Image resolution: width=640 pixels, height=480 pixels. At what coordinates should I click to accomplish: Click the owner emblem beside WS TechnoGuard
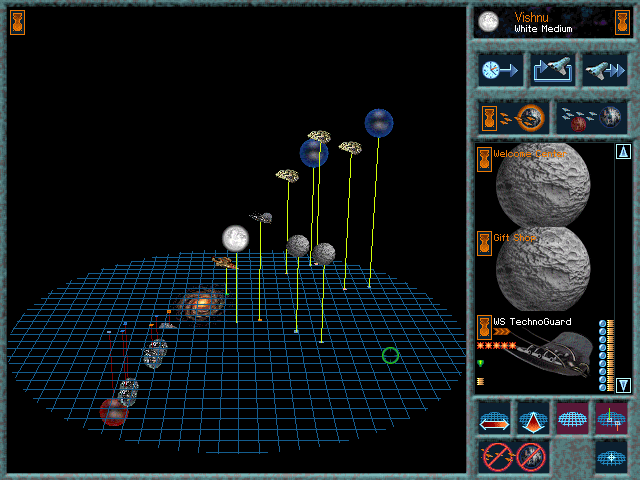point(484,327)
